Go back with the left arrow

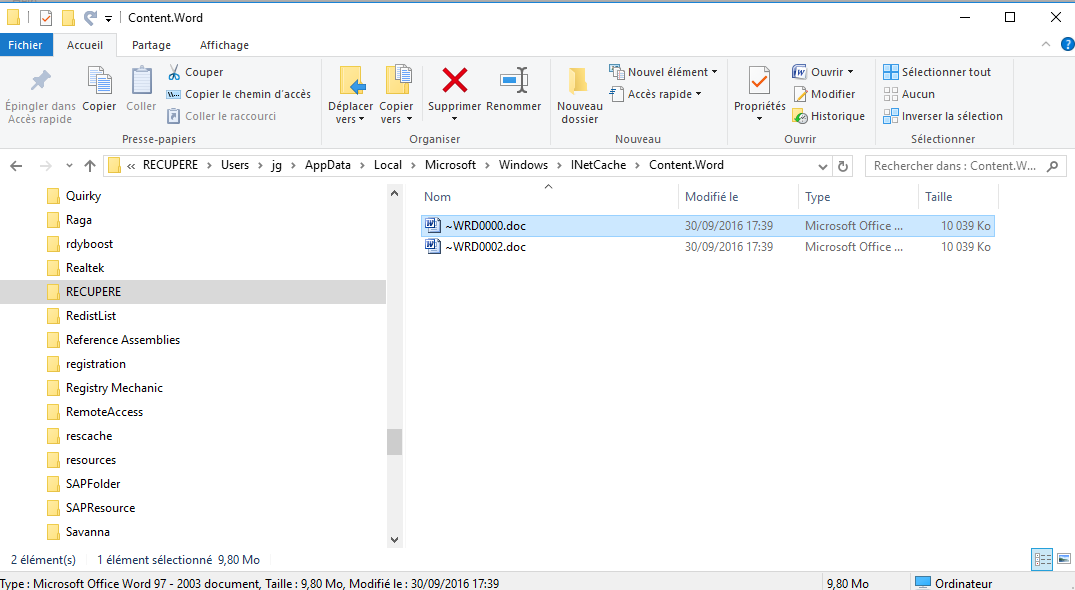click(16, 166)
